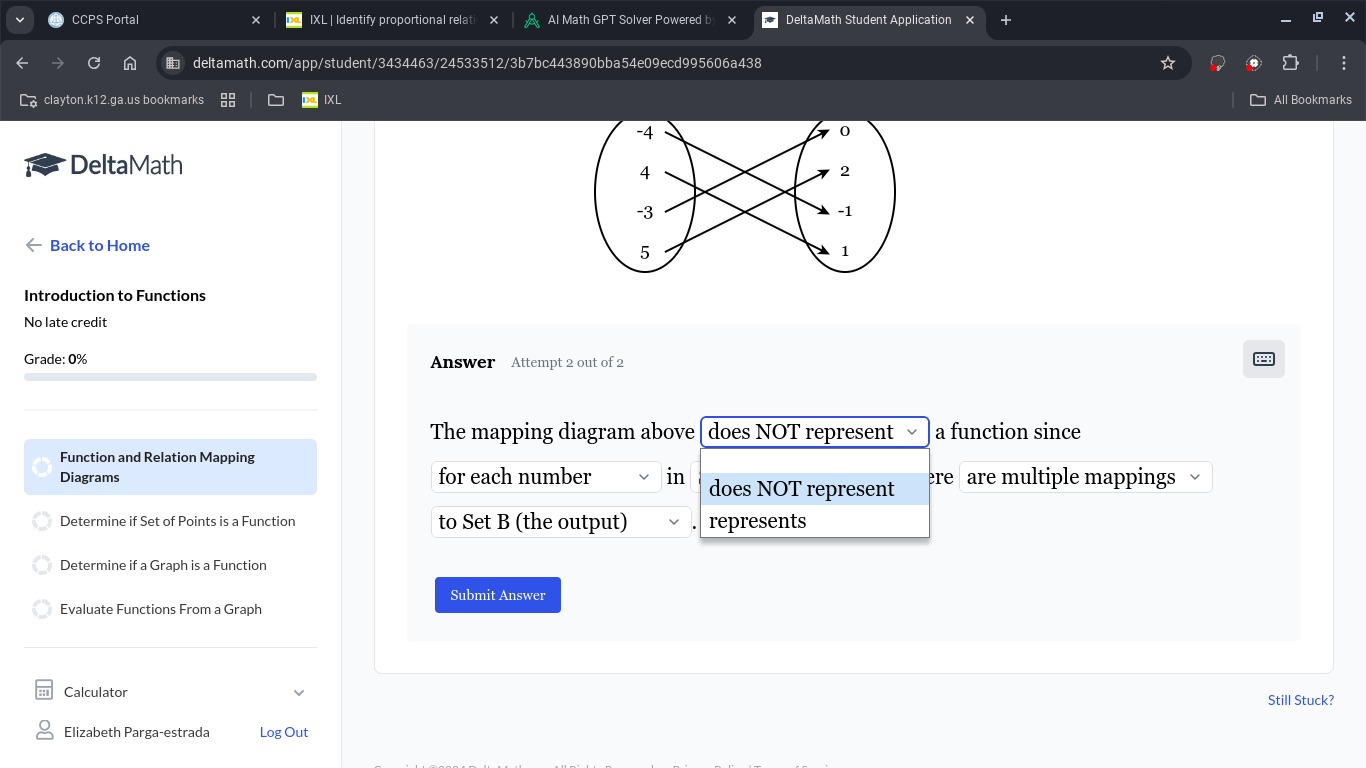The width and height of the screenshot is (1366, 768).
Task: Click the extension icon left of the recorder
Action: [x=1217, y=63]
